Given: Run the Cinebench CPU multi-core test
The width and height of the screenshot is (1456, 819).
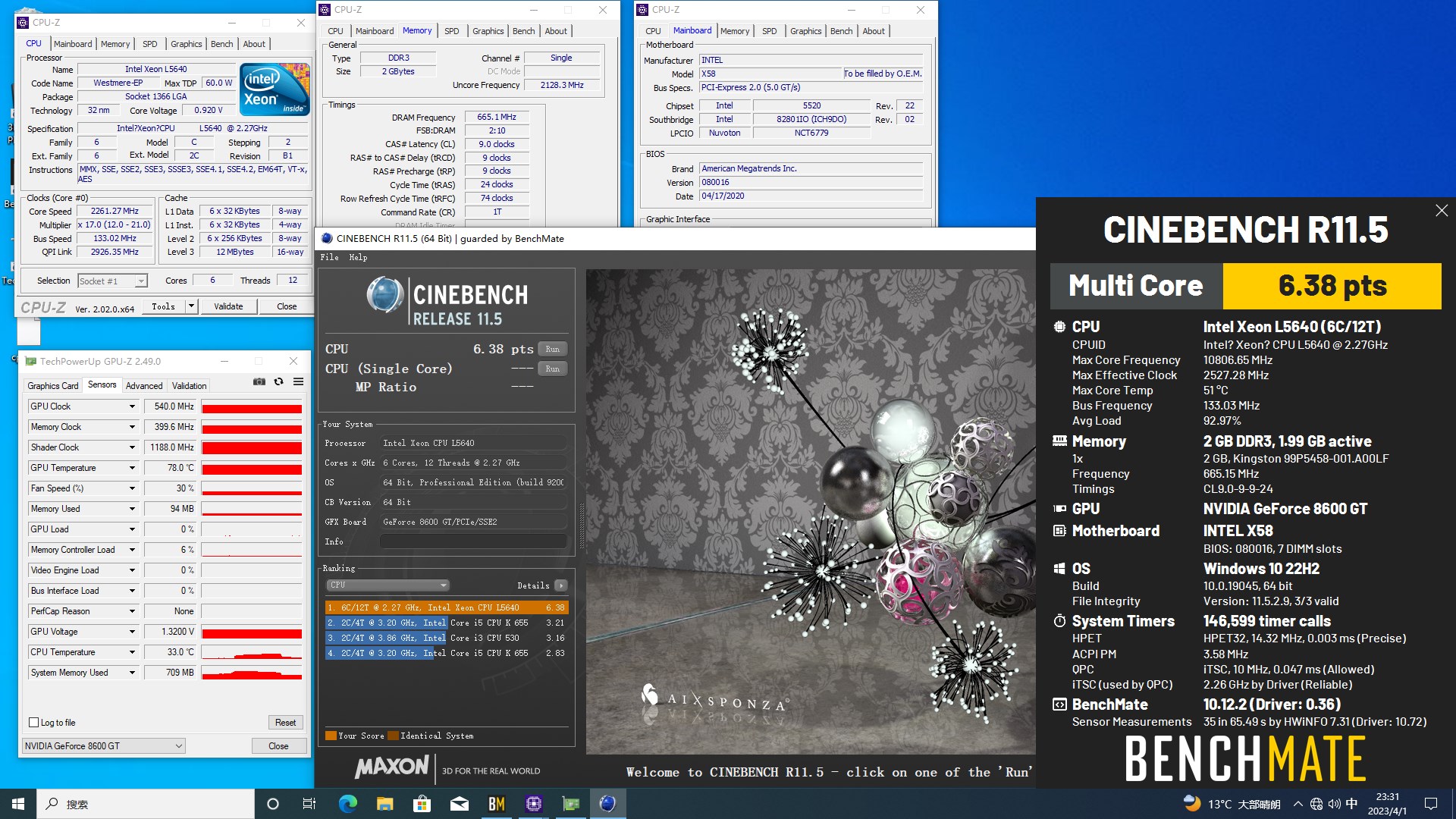Looking at the screenshot, I should (552, 350).
